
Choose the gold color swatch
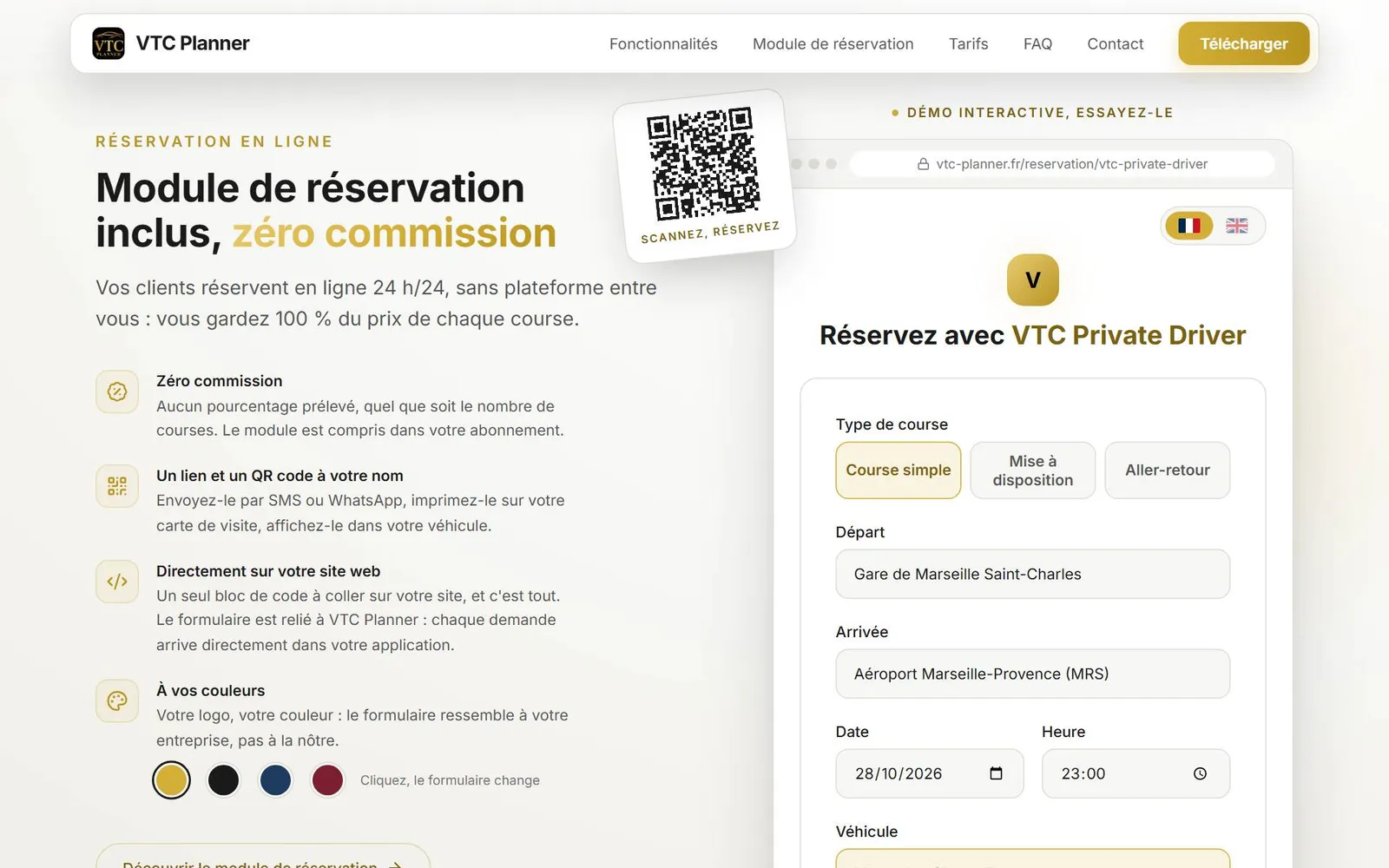point(171,779)
